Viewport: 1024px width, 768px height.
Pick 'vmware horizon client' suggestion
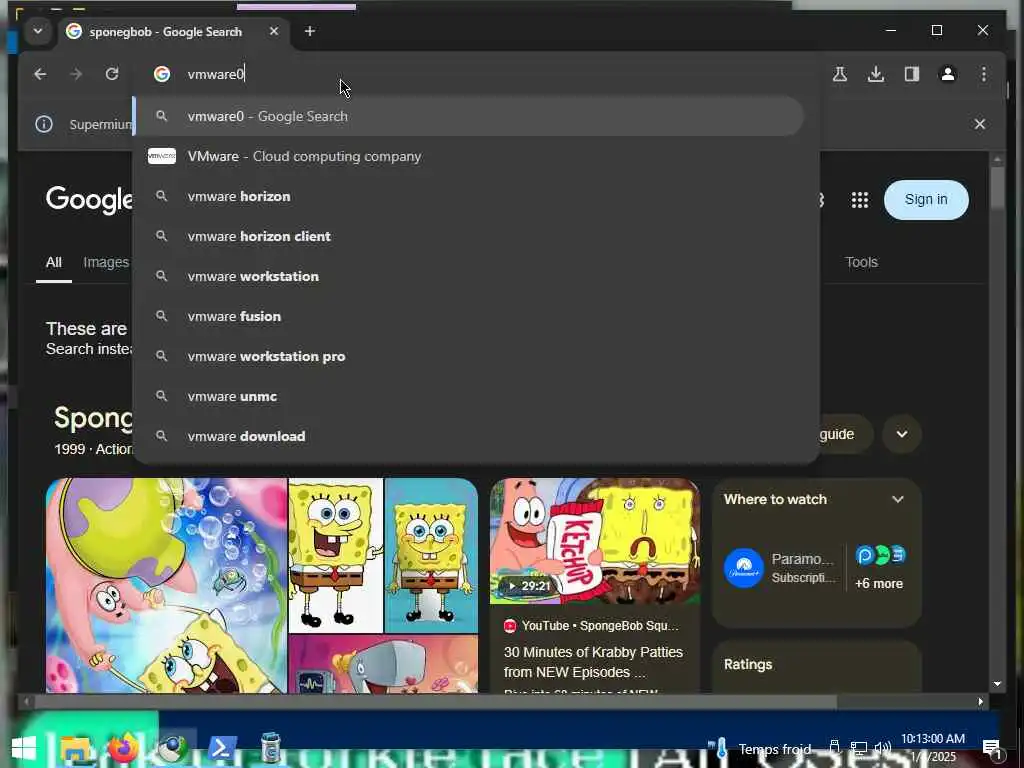pyautogui.click(x=469, y=236)
